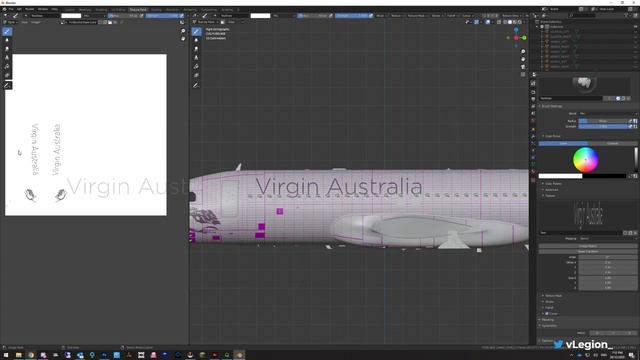Select the Clone tool in the image editor toolbar
The width and height of the screenshot is (640, 360).
pyautogui.click(x=7, y=58)
